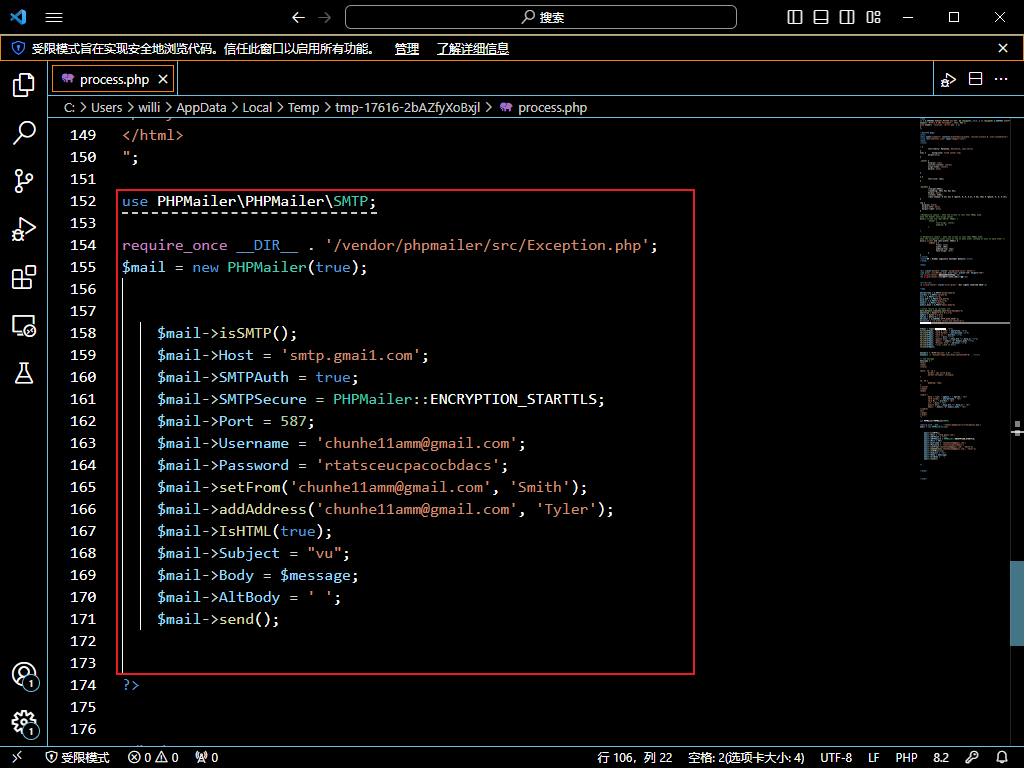Open the PHP language mode selector

906,757
